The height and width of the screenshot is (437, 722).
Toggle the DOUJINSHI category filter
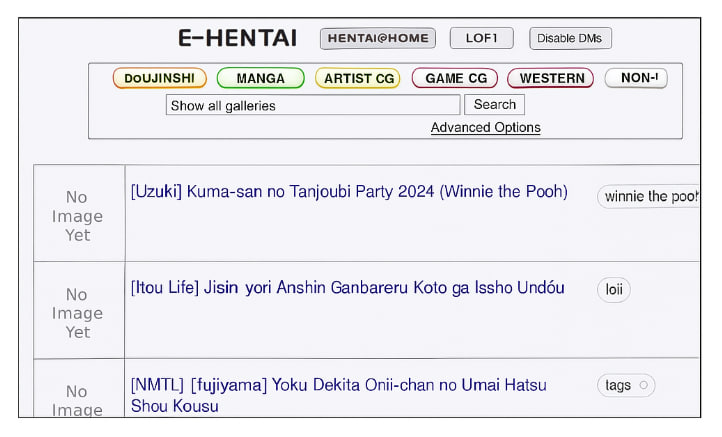coord(159,78)
